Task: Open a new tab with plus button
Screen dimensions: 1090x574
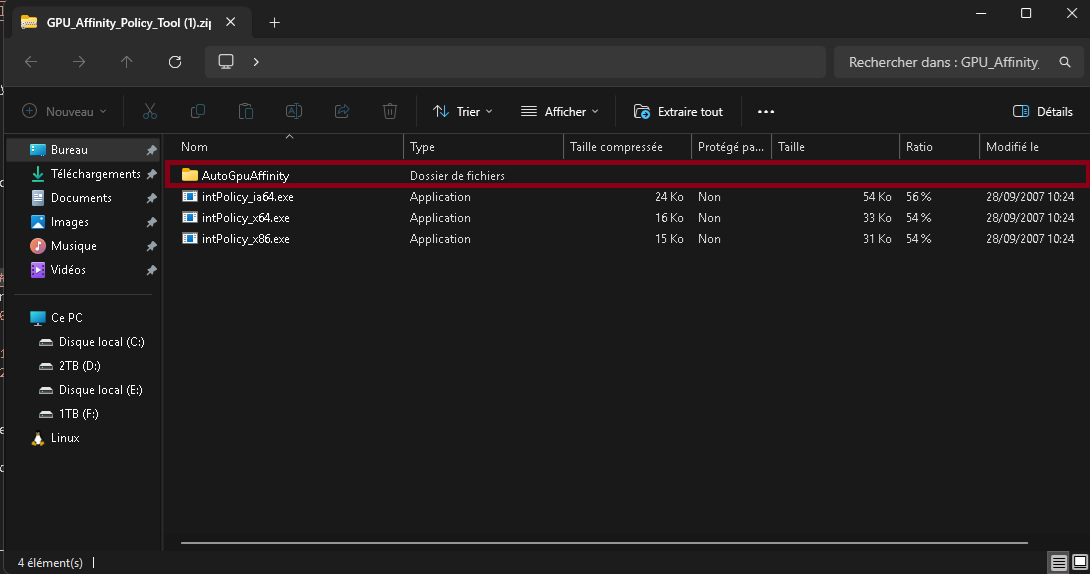Action: click(274, 22)
